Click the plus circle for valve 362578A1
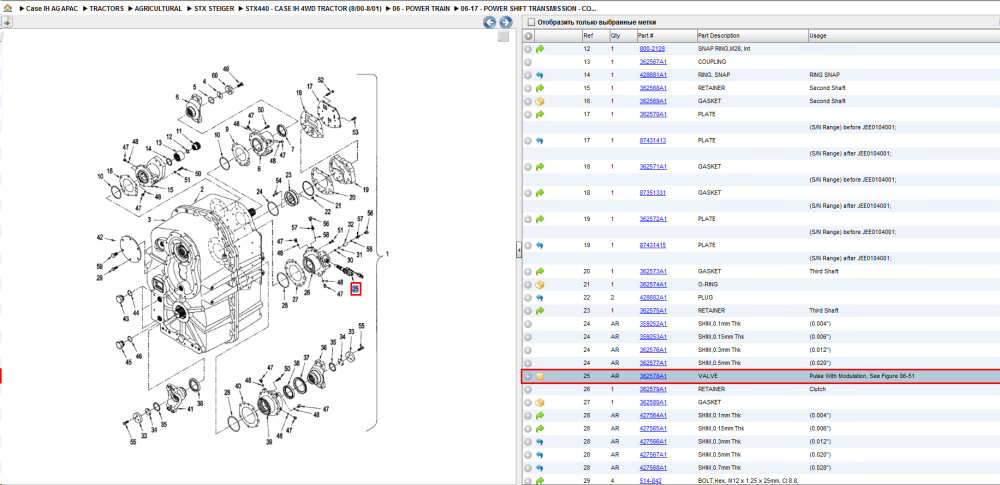The width and height of the screenshot is (1000, 485). [528, 377]
